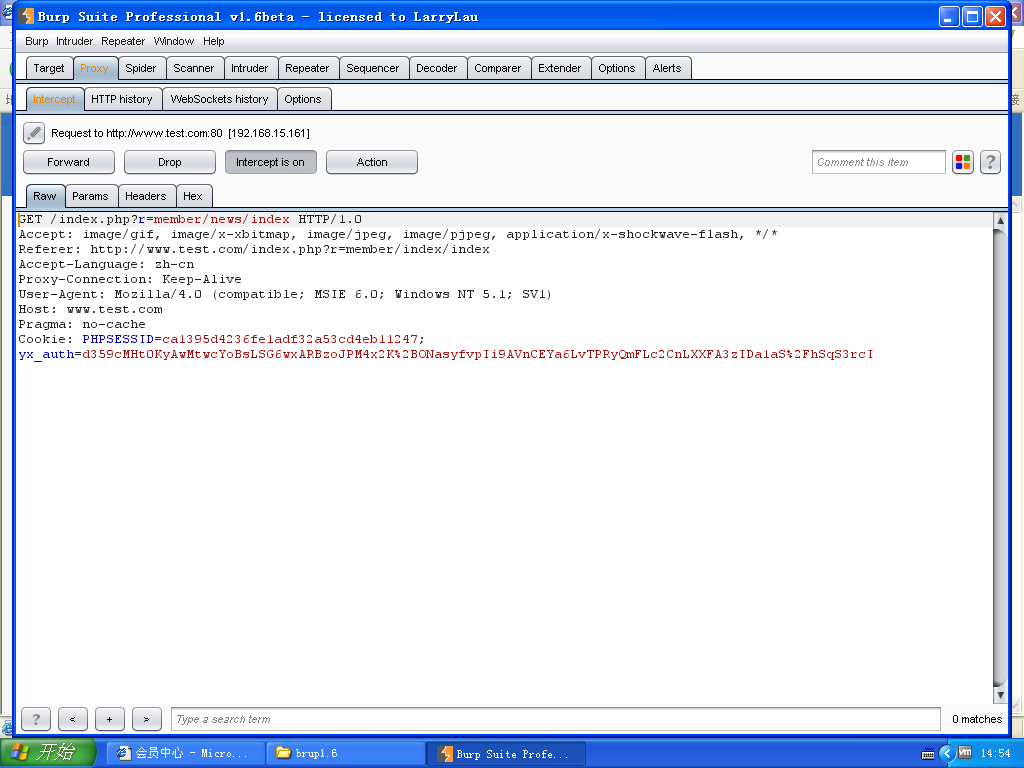This screenshot has height=768, width=1024.
Task: Open the Action dropdown menu
Action: coord(372,162)
